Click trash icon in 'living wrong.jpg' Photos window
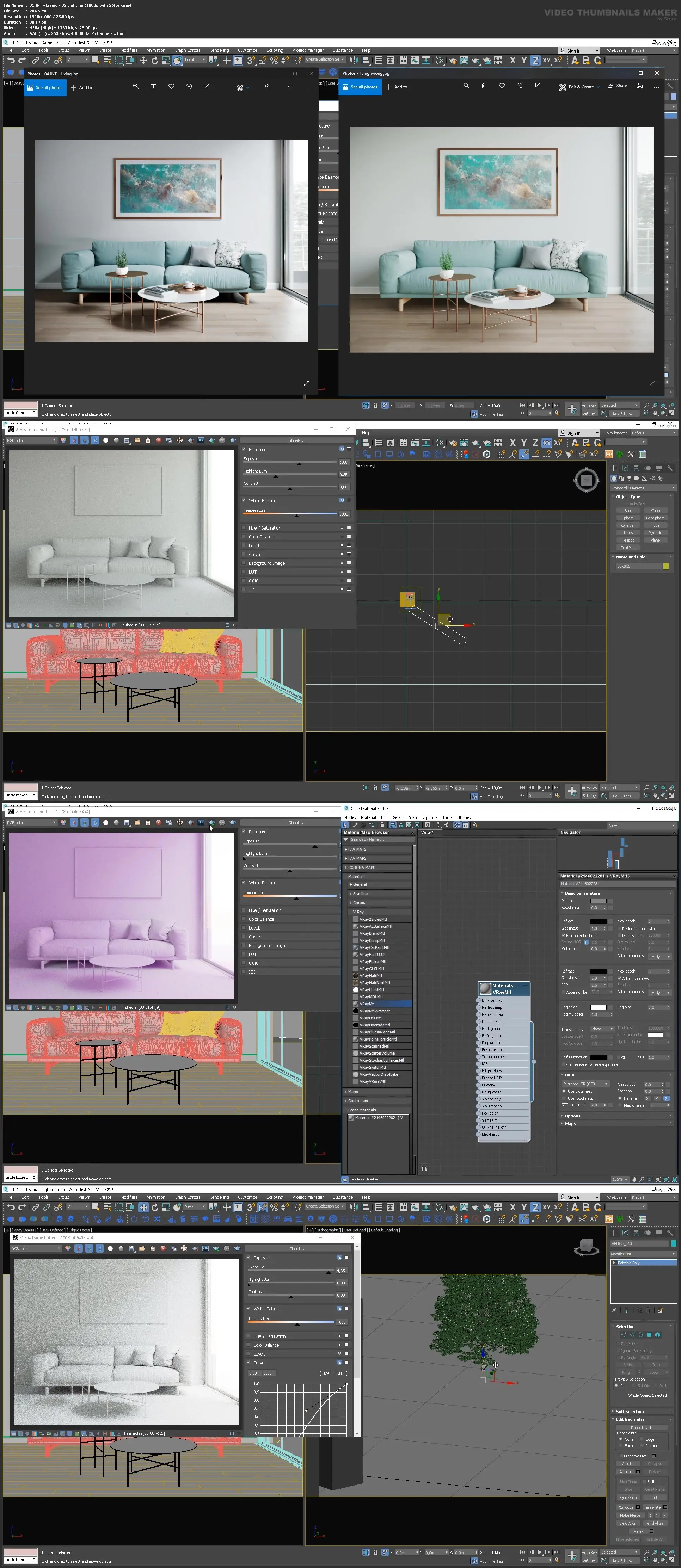Image resolution: width=681 pixels, height=1568 pixels. [x=484, y=86]
